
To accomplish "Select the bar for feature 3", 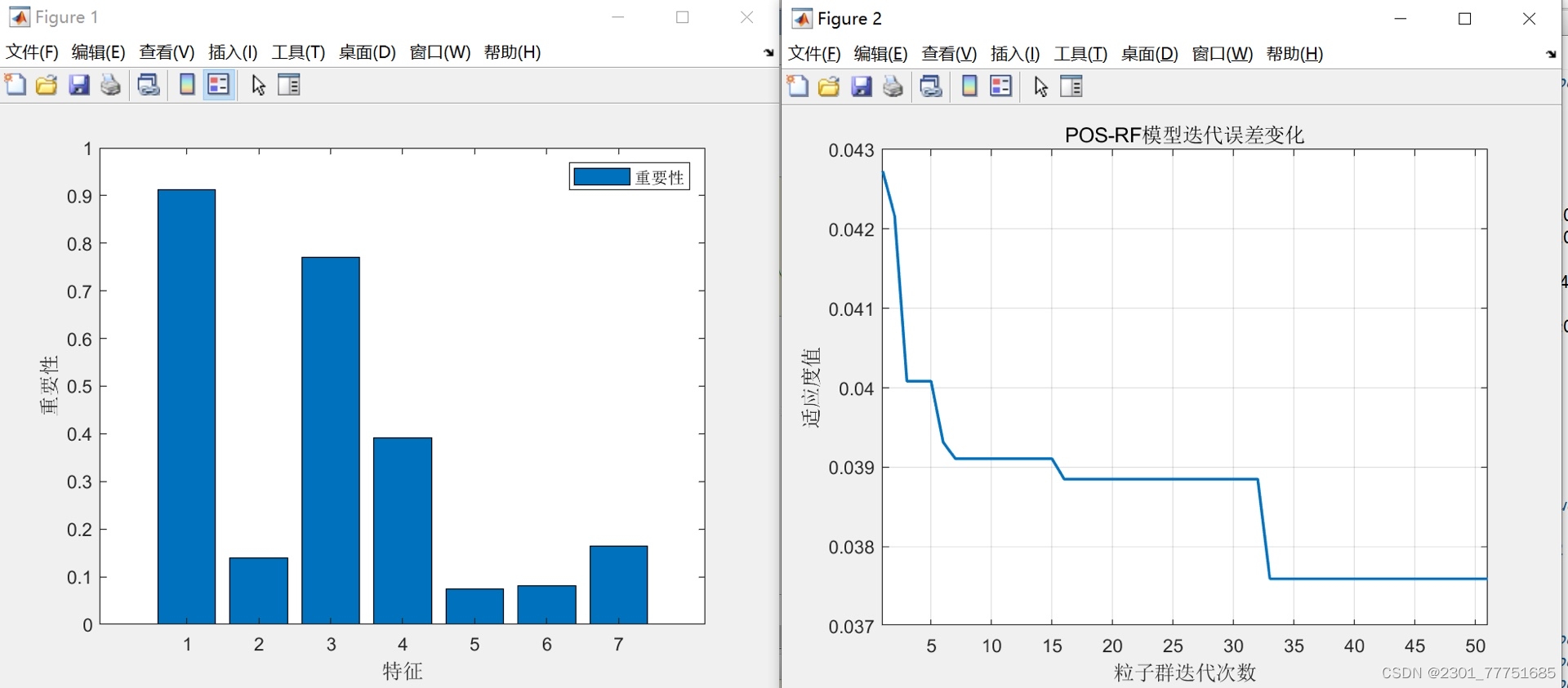I will click(331, 441).
